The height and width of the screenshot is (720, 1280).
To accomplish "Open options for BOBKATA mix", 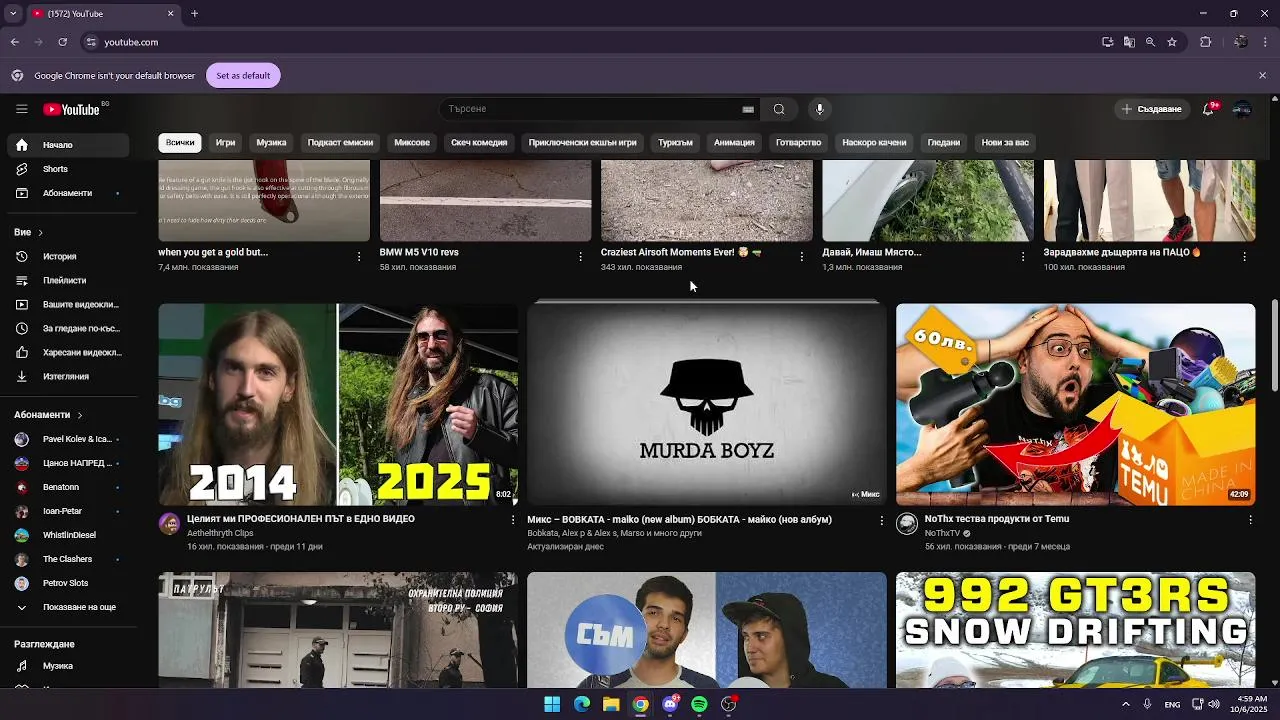I will pos(881,520).
